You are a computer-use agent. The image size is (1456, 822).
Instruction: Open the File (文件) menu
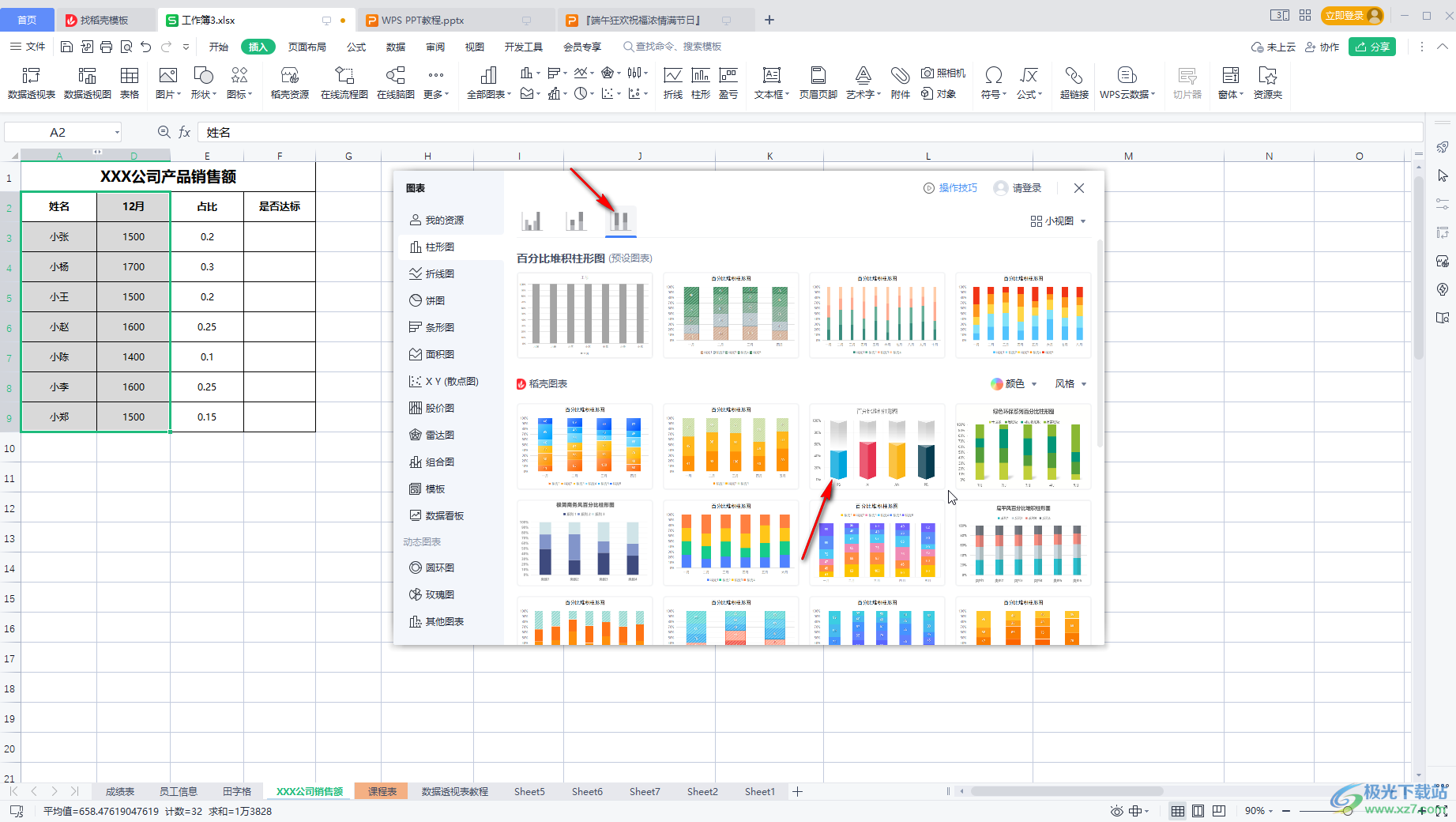28,47
